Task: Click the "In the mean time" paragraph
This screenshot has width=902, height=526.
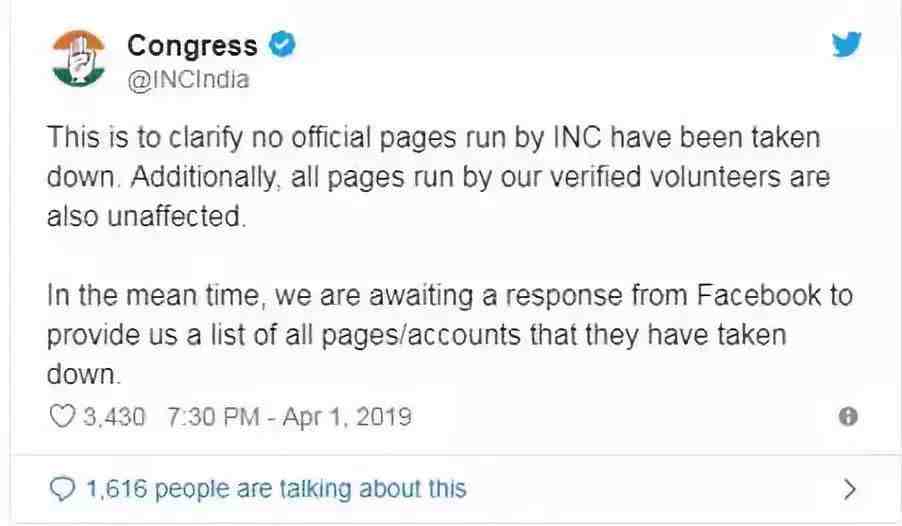Action: click(x=450, y=334)
